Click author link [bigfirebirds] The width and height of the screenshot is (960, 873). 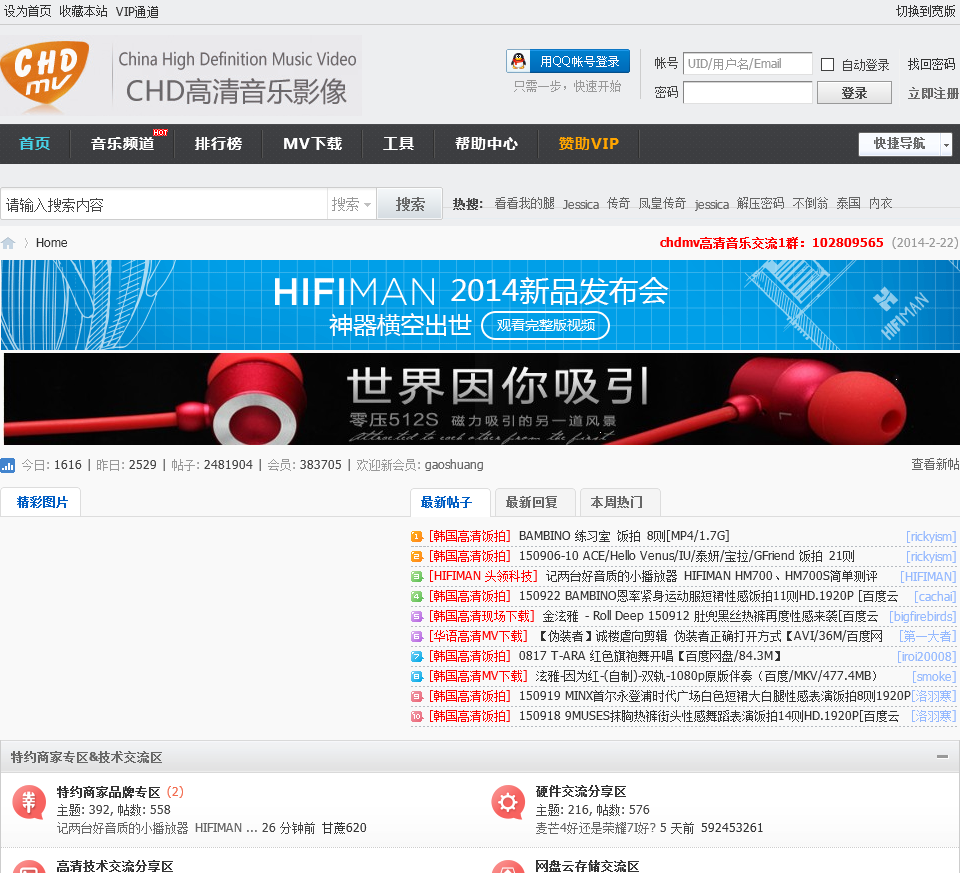922,616
